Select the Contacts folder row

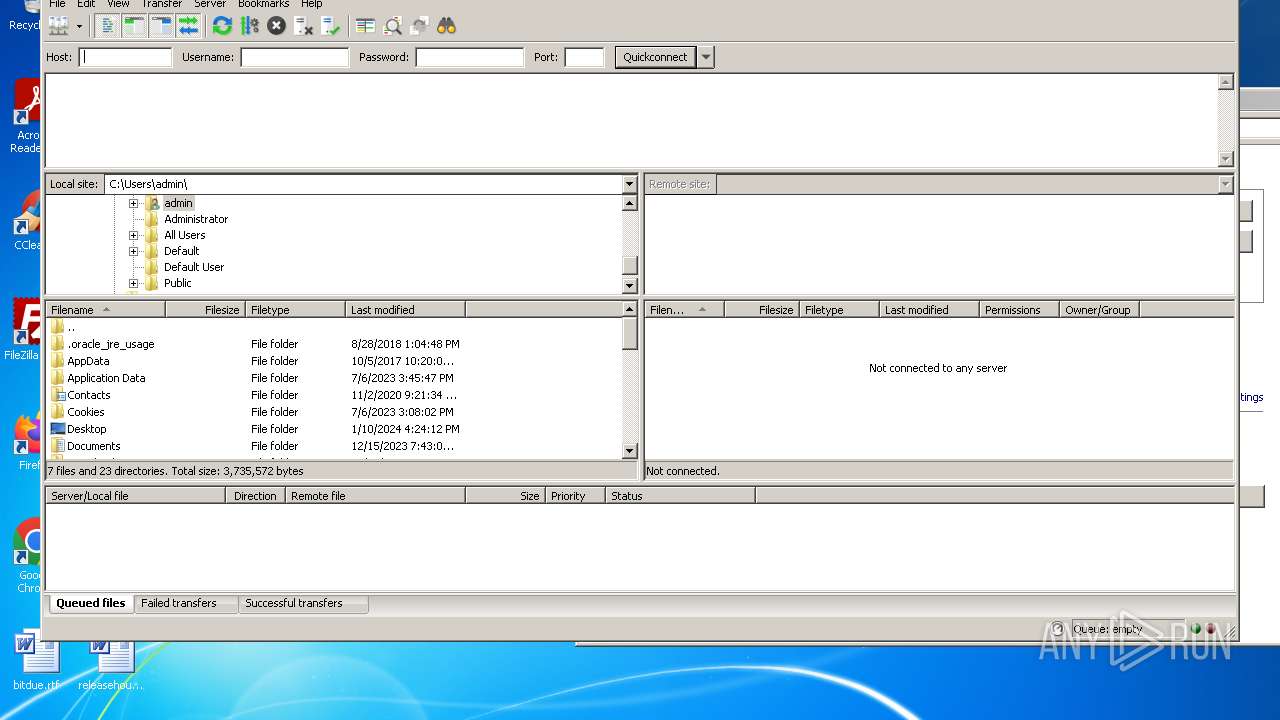pyautogui.click(x=334, y=395)
